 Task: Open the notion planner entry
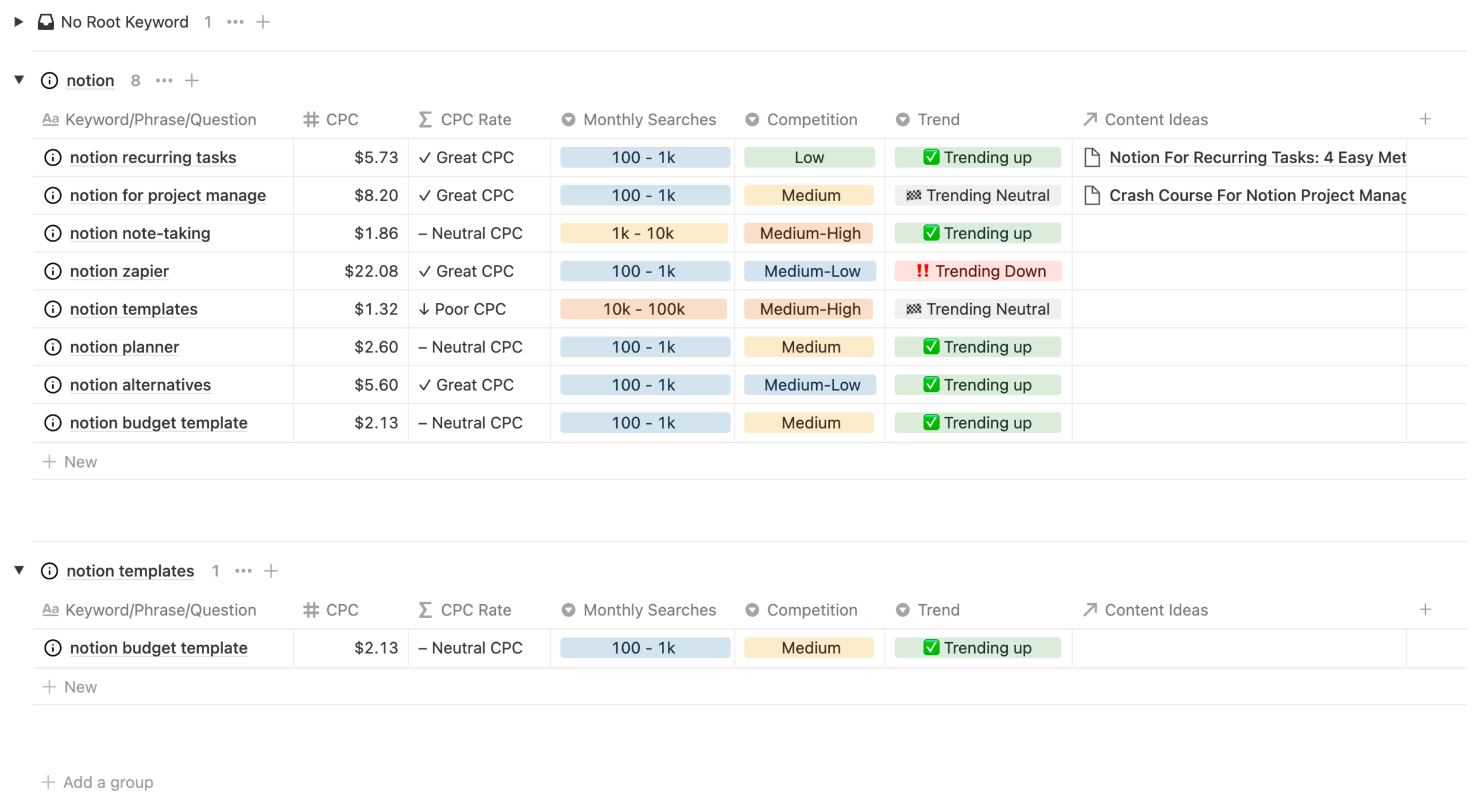point(125,347)
